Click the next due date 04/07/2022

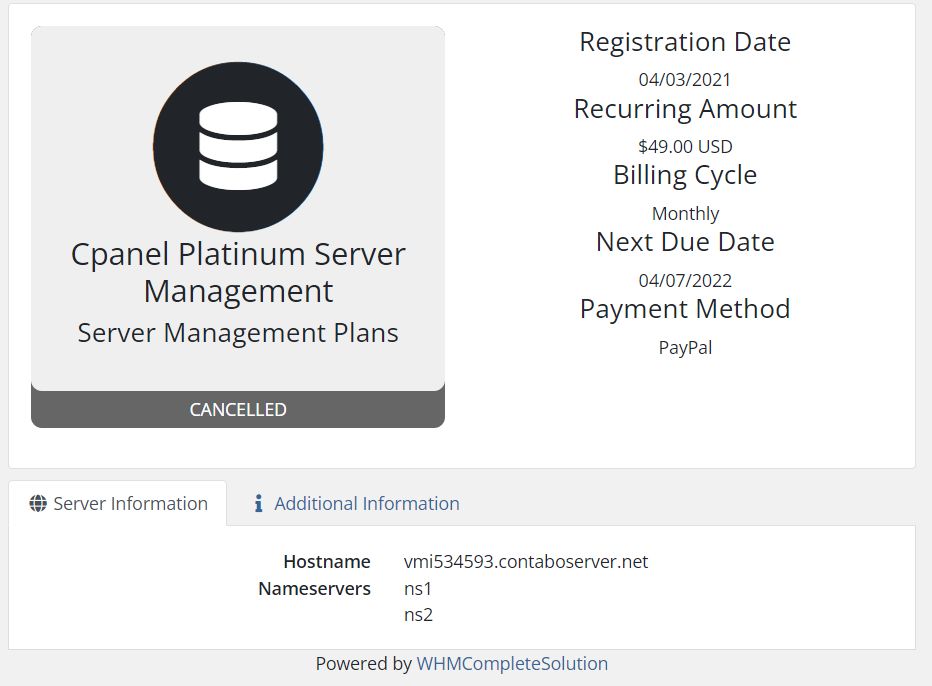685,281
